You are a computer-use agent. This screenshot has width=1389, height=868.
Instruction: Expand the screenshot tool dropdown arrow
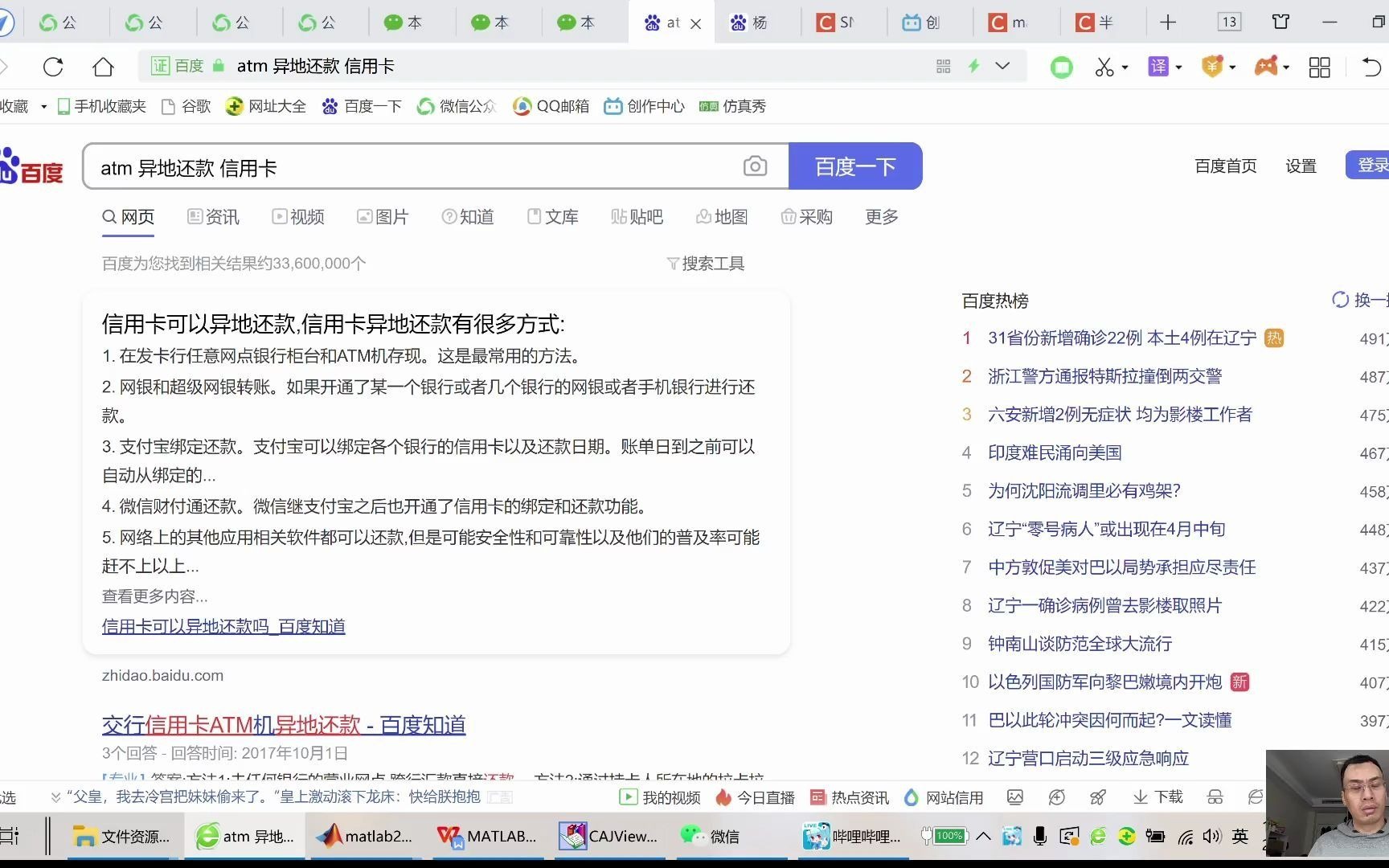[x=1125, y=68]
